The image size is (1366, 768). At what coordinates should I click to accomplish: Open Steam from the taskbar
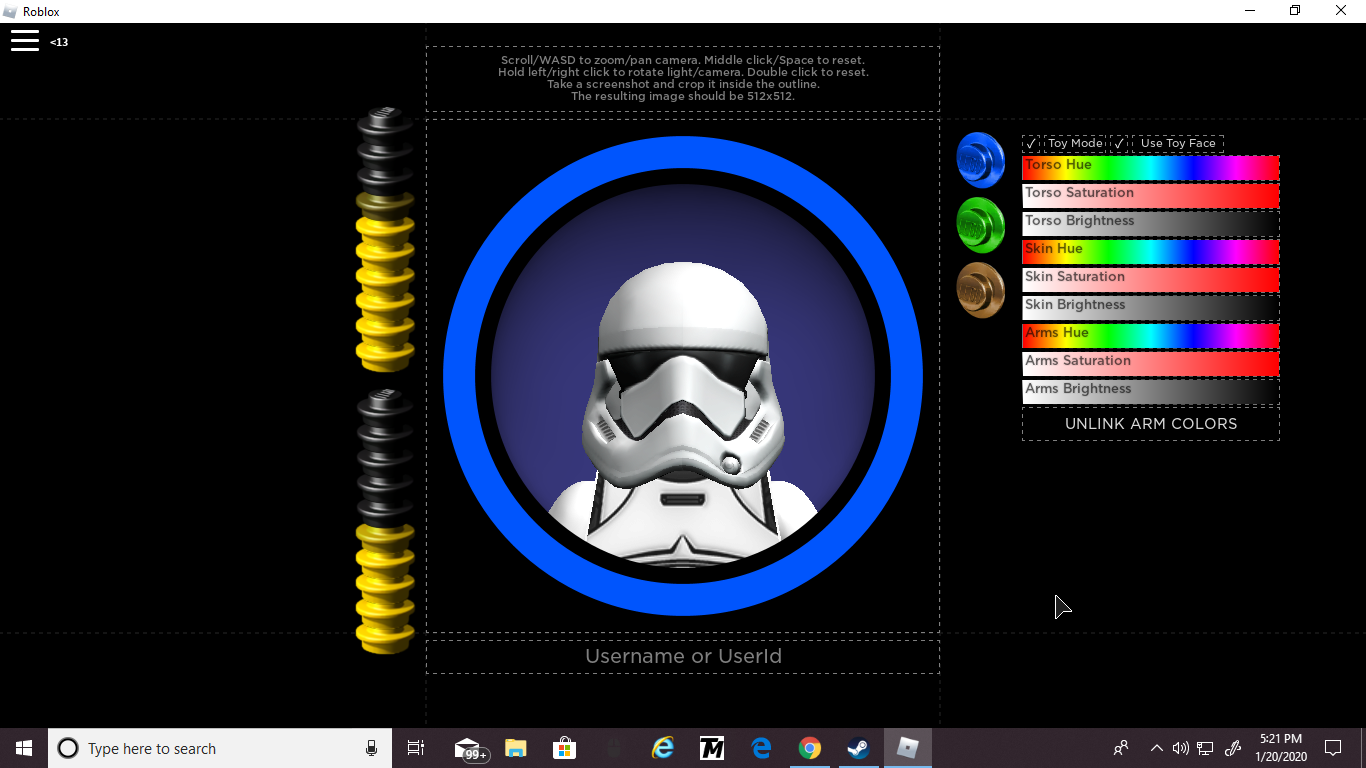coord(858,748)
